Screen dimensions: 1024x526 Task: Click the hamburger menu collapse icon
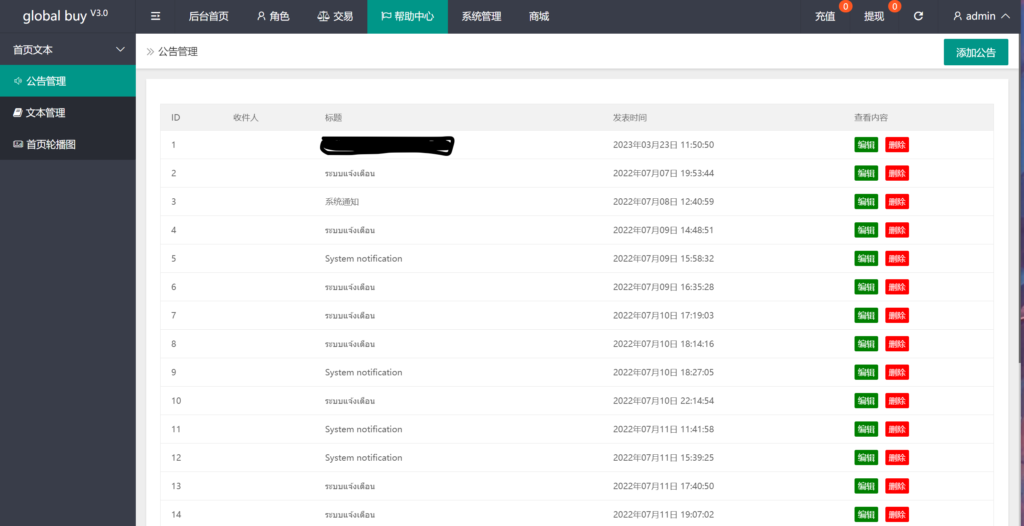pyautogui.click(x=155, y=16)
